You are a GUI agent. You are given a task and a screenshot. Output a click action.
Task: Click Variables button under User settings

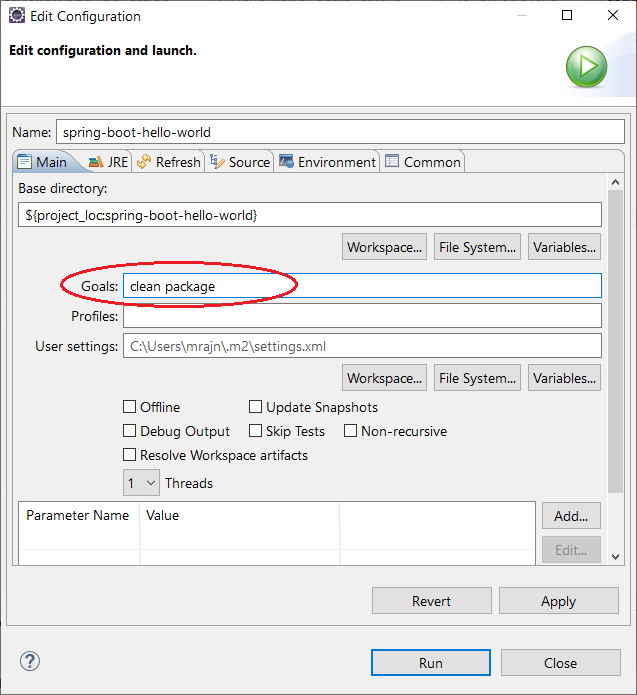pos(564,378)
